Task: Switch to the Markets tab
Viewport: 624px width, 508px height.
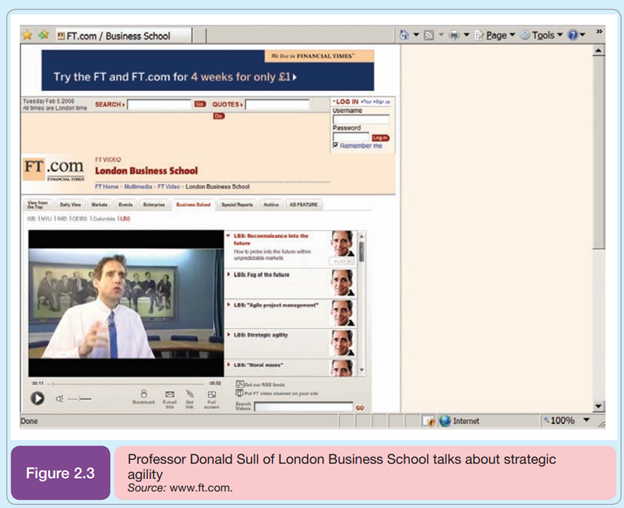Action: click(x=99, y=204)
